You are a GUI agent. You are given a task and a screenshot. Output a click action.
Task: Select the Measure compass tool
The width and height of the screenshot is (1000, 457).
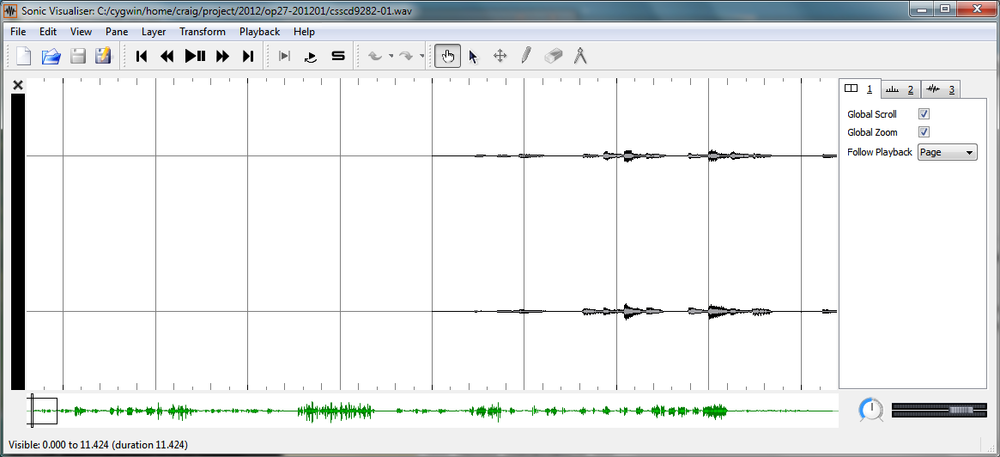(x=580, y=56)
